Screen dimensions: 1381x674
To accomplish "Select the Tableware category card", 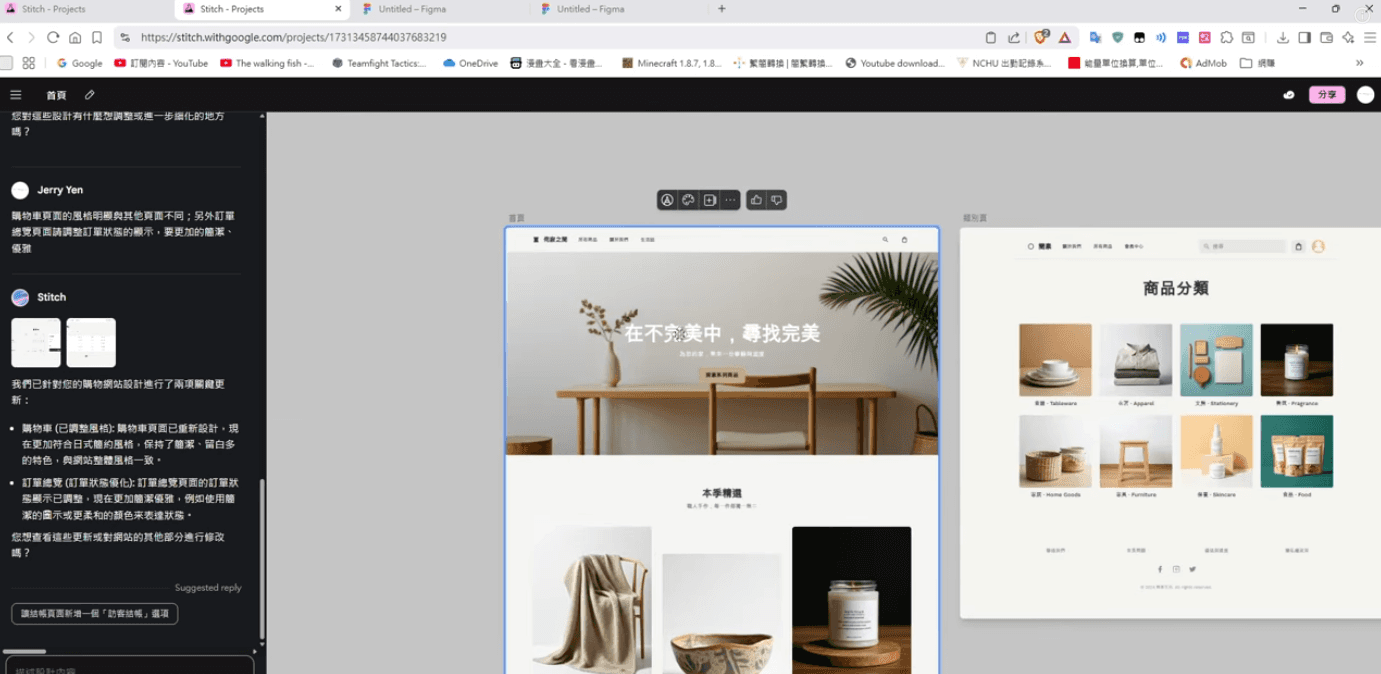I will point(1055,365).
